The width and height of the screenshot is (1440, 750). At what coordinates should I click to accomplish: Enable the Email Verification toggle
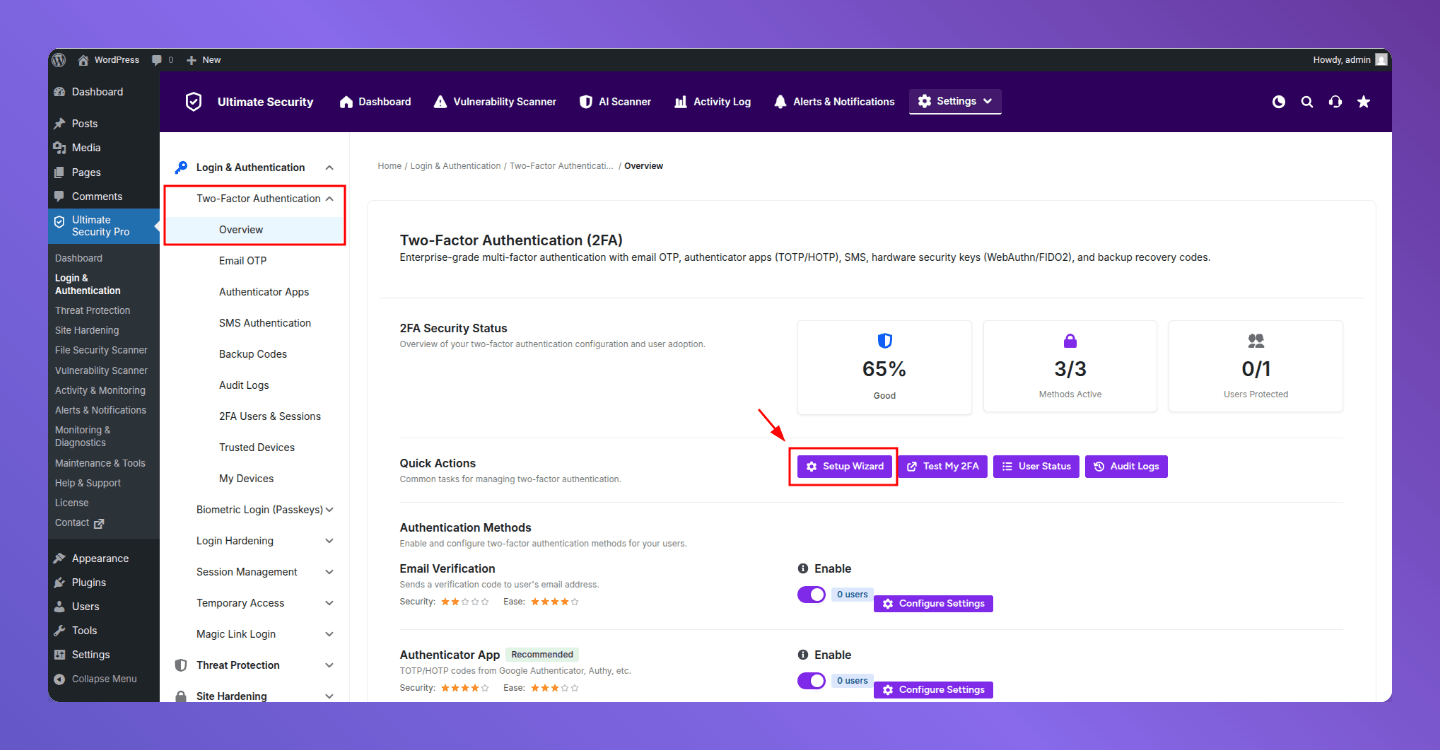tap(811, 594)
